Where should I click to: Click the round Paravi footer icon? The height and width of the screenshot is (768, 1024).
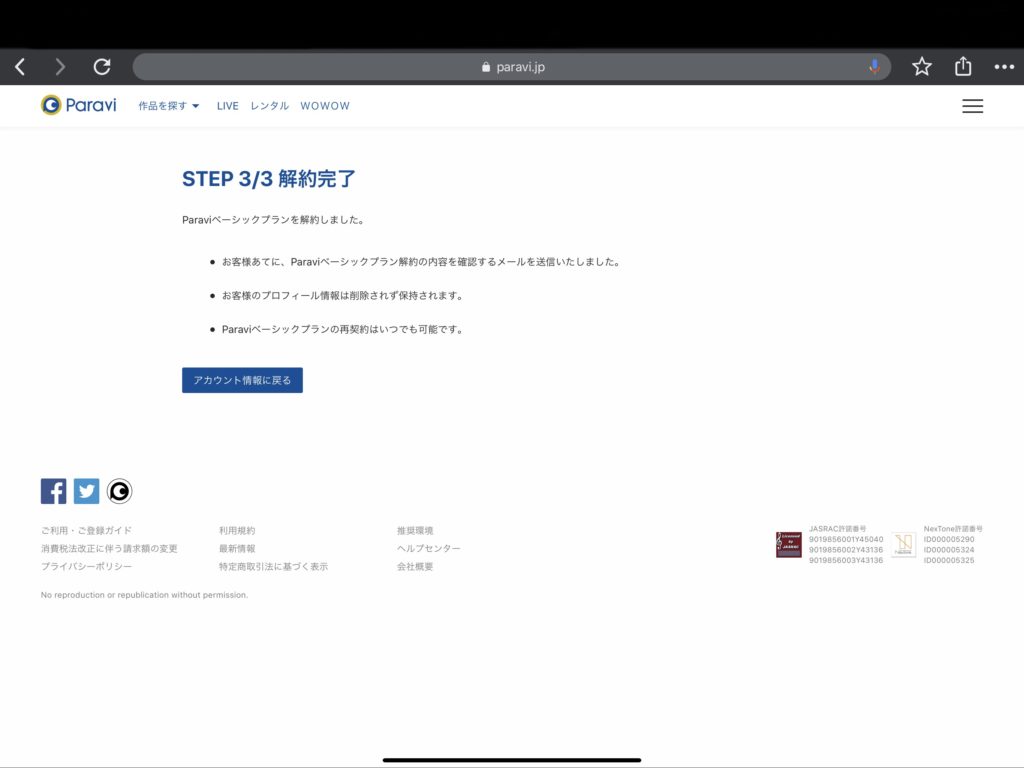coord(120,491)
